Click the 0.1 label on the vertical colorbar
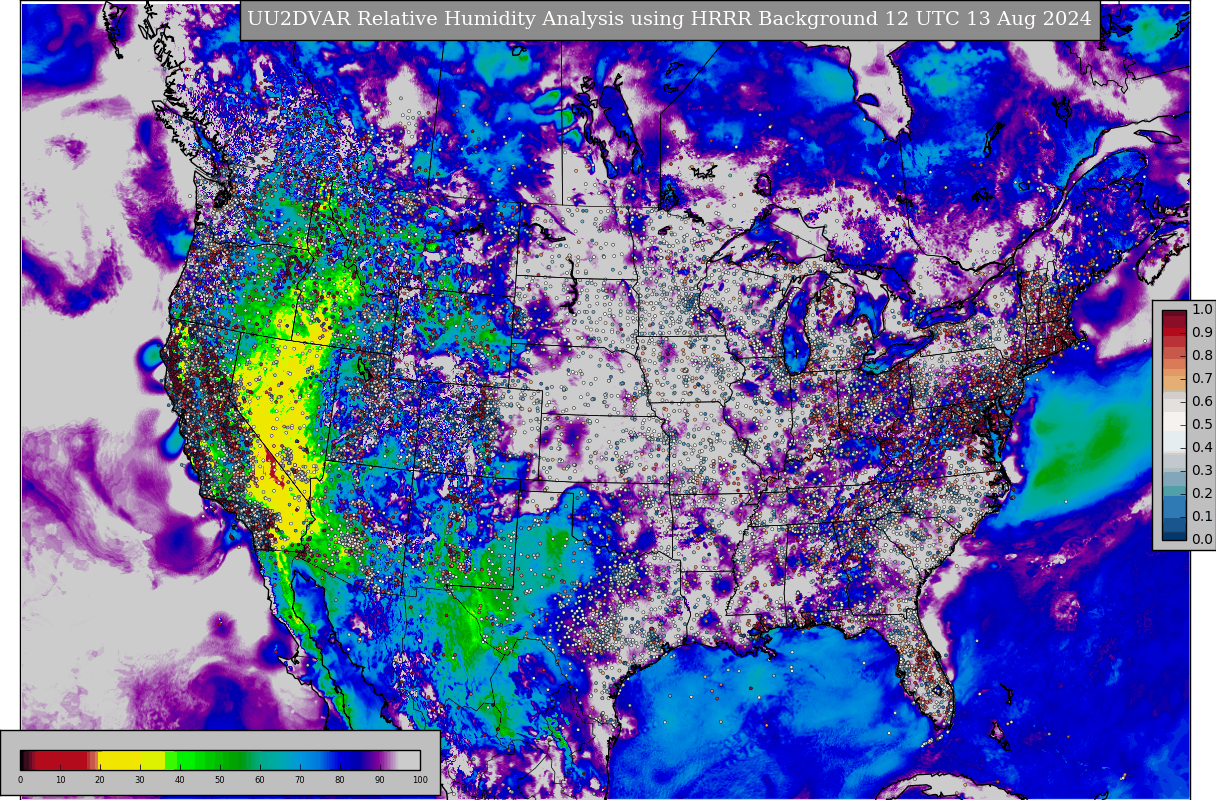This screenshot has height=800, width=1216. pyautogui.click(x=1202, y=517)
